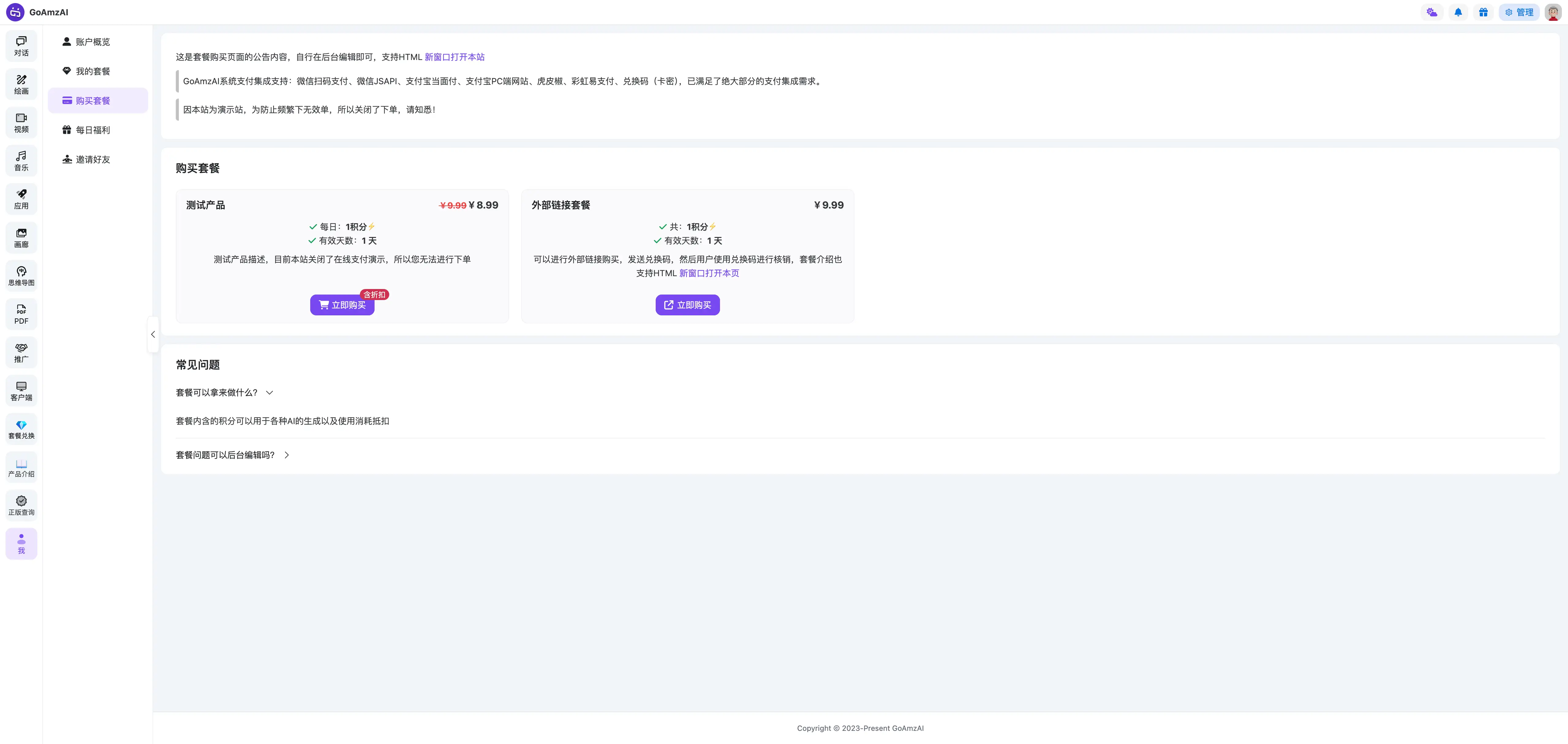Open the 推广 promotion handshake icon
This screenshot has height=744, width=1568.
[x=21, y=353]
